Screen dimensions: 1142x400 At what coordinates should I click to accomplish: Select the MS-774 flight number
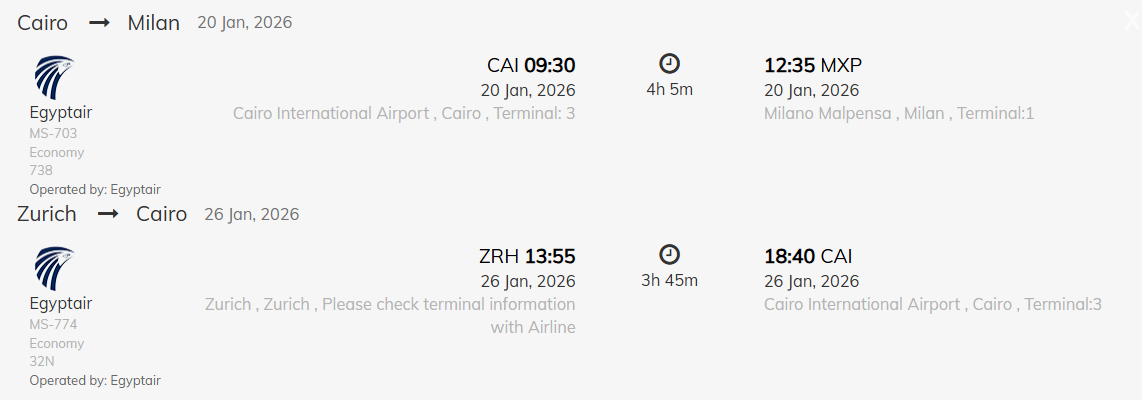pyautogui.click(x=53, y=324)
